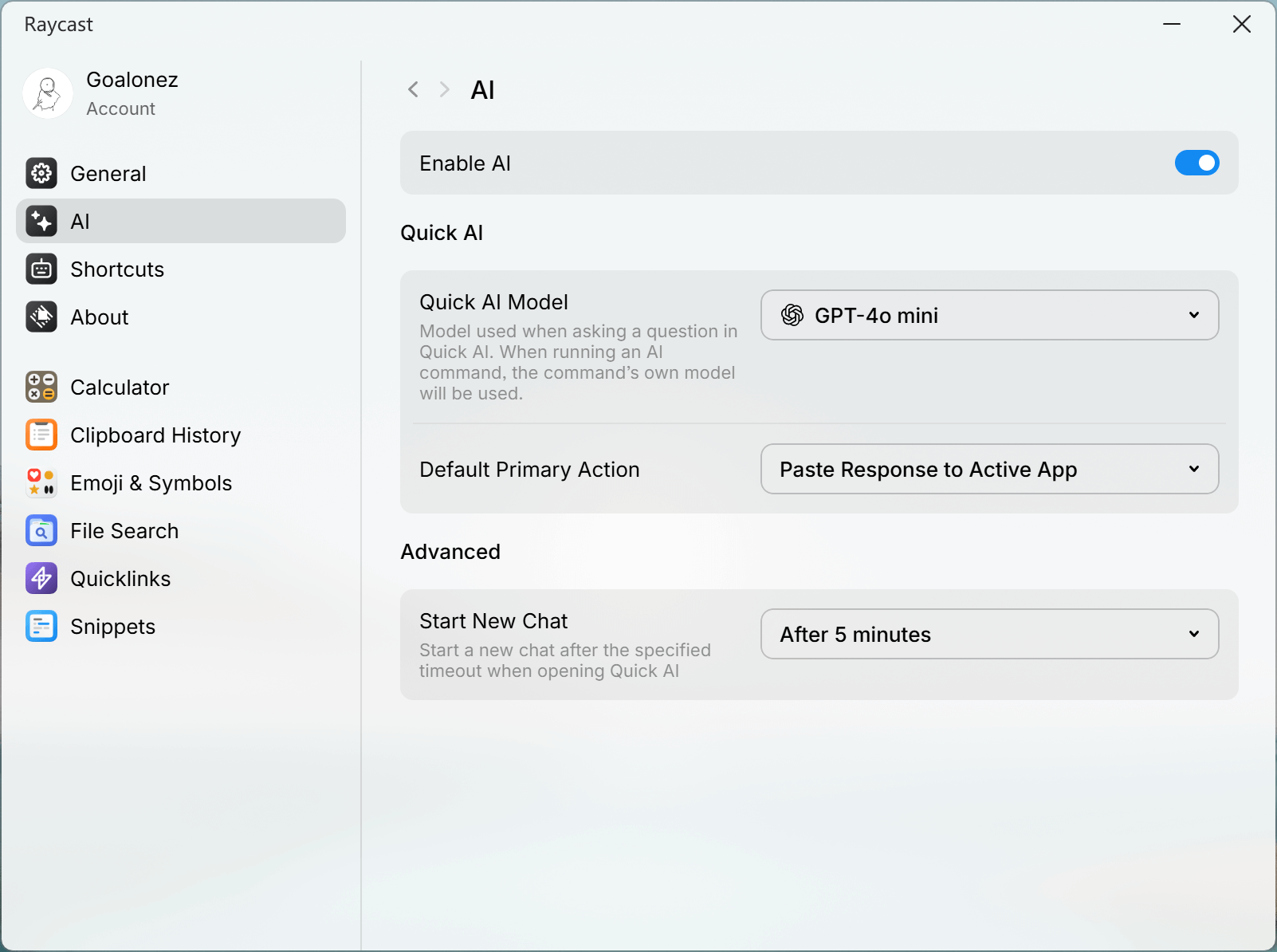The image size is (1277, 952).
Task: Select the Quicklinks lightning icon
Action: [41, 578]
